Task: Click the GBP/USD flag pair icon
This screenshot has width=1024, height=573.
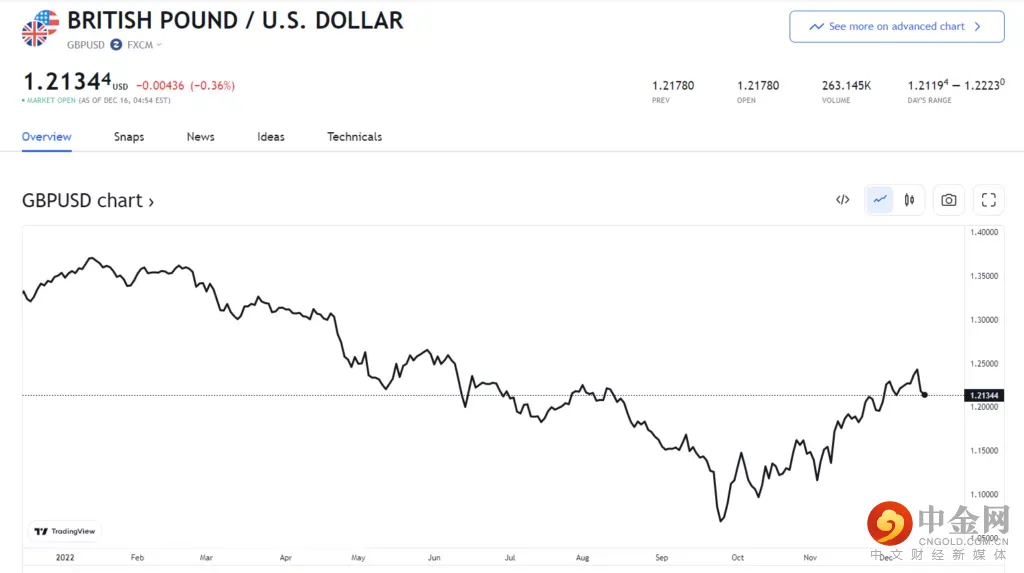Action: [40, 28]
